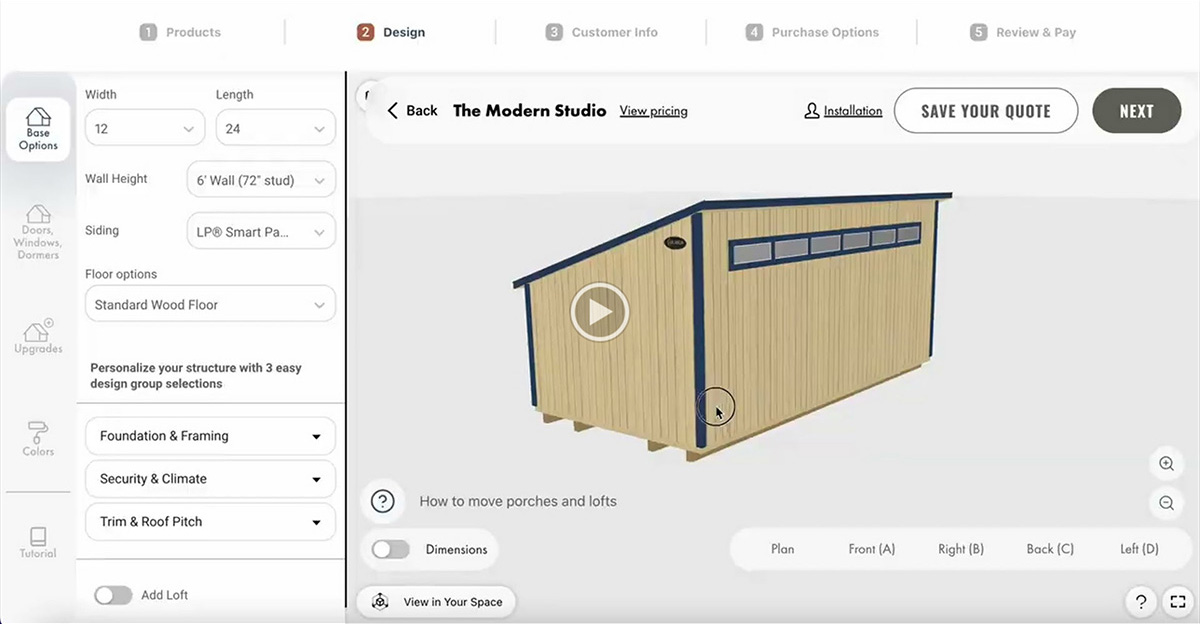Open the View pricing link

(x=653, y=111)
